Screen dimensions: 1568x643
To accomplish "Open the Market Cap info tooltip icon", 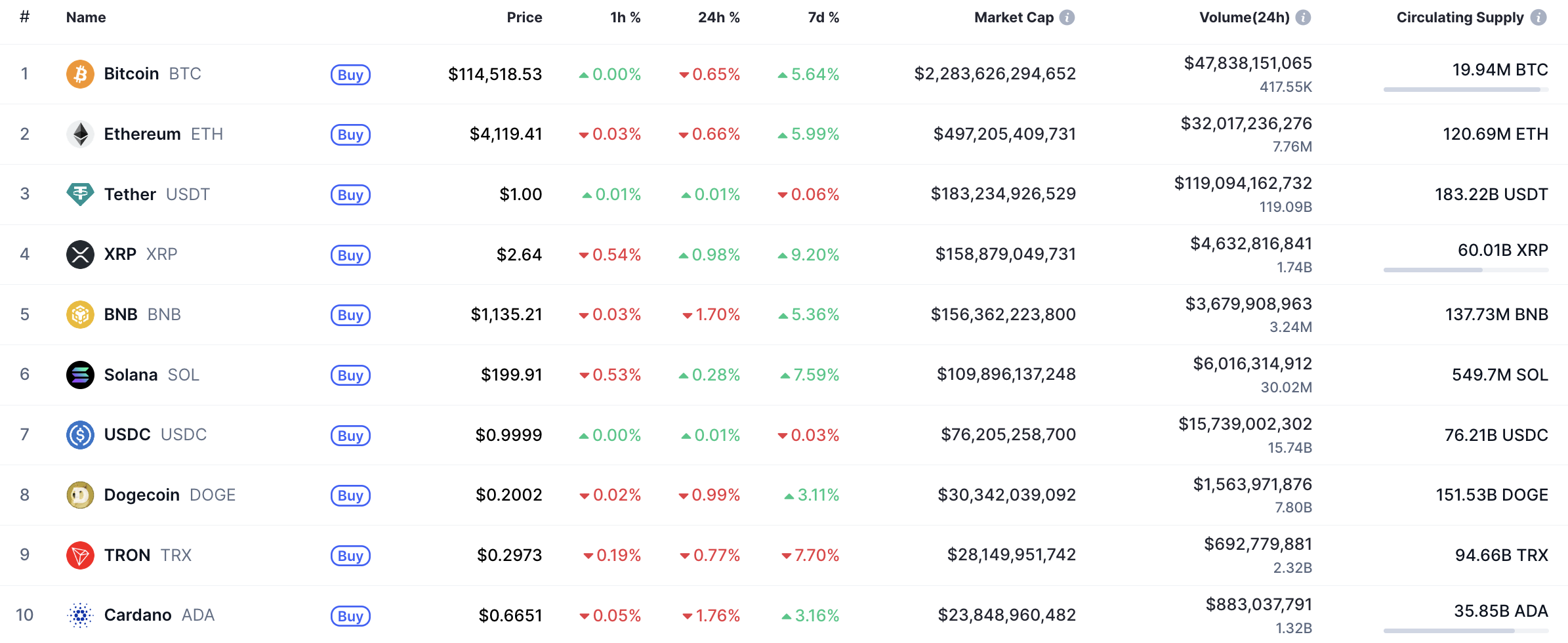I will tap(1067, 18).
